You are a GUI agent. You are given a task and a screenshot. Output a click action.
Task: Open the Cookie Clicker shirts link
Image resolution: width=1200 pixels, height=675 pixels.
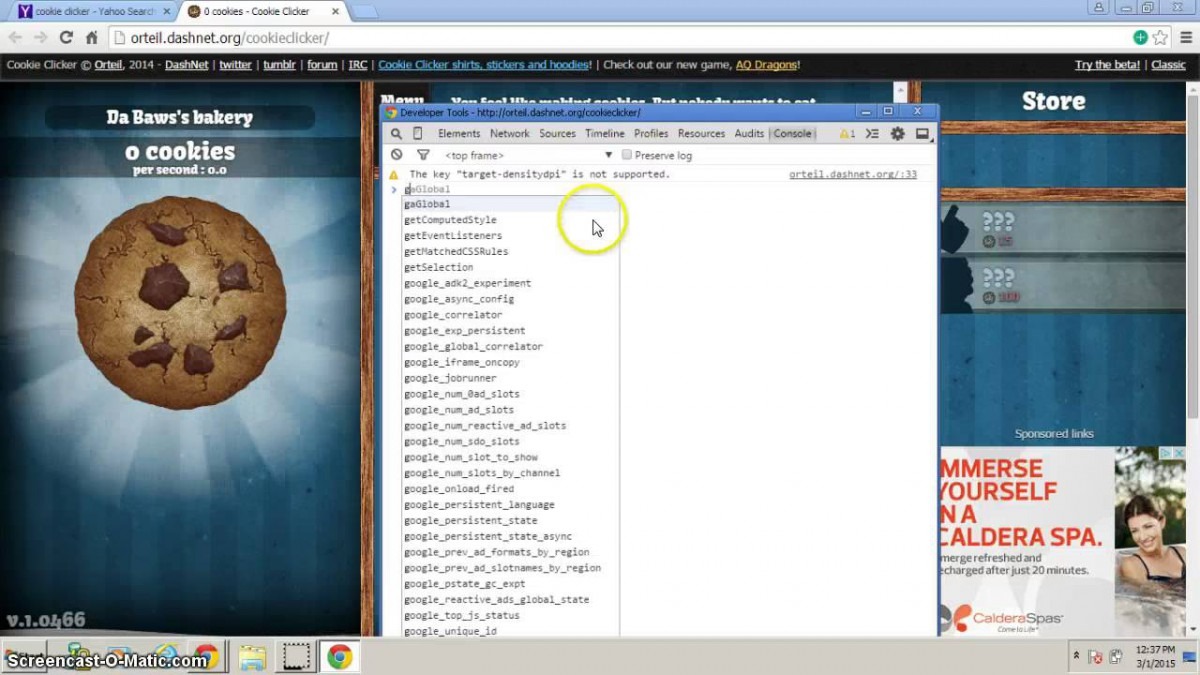click(x=485, y=65)
